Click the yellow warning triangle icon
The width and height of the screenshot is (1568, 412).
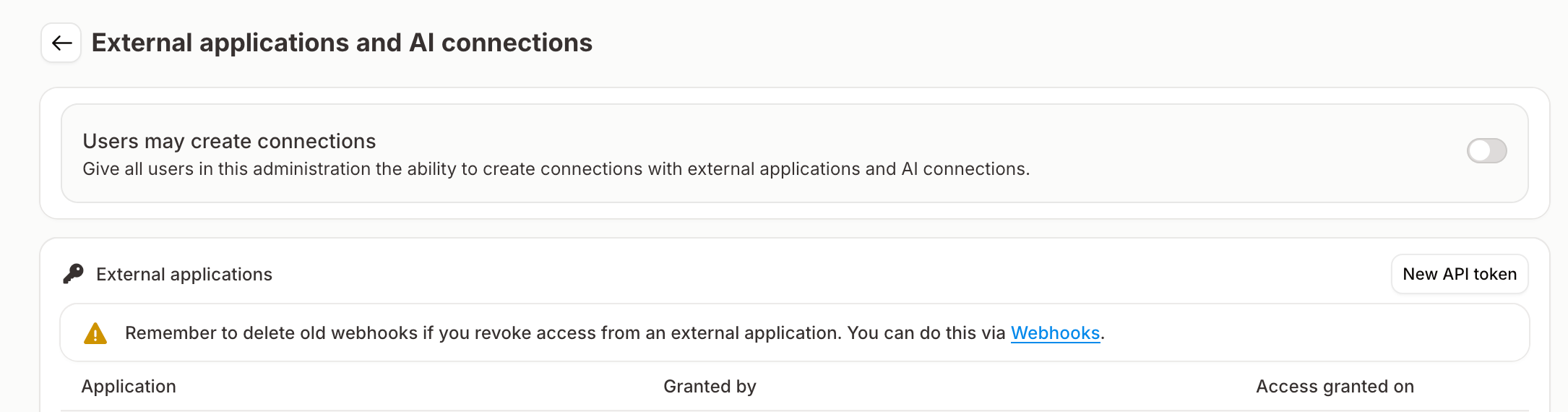click(x=95, y=333)
